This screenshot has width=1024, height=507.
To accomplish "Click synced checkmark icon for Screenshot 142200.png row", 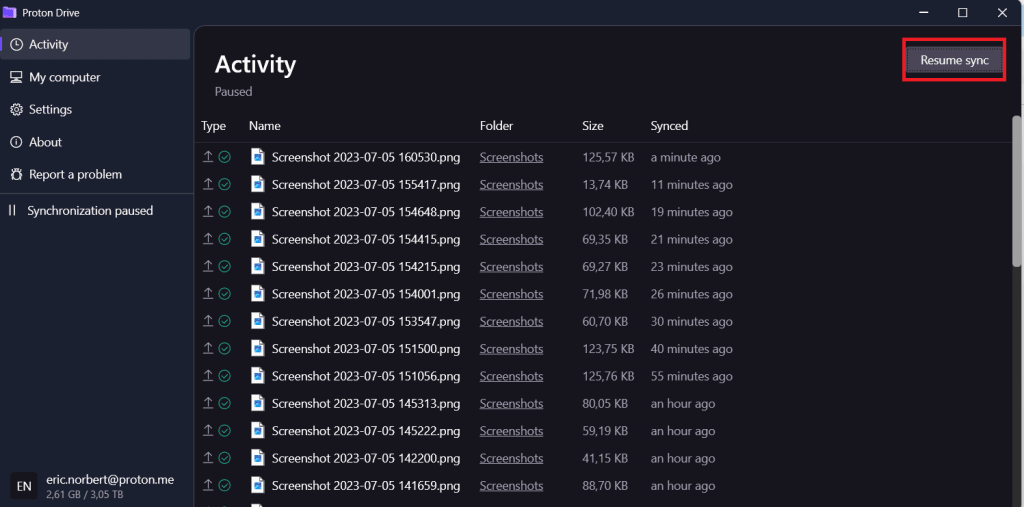I will pos(225,458).
